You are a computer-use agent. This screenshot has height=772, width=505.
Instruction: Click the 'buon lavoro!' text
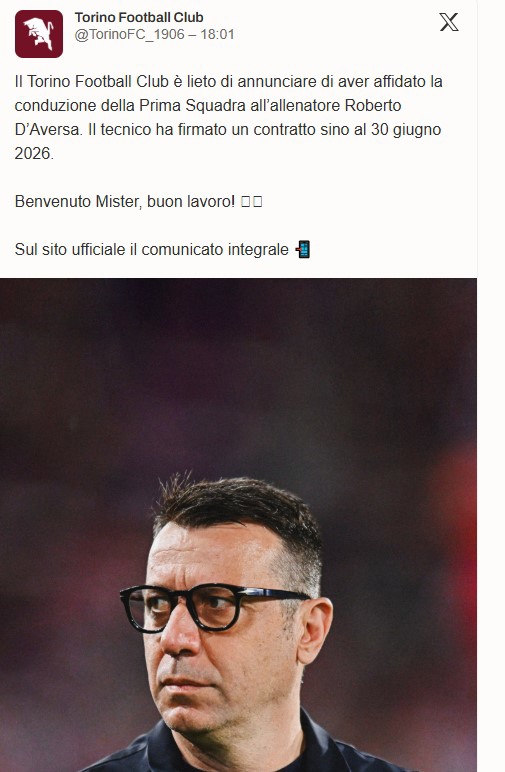click(191, 201)
